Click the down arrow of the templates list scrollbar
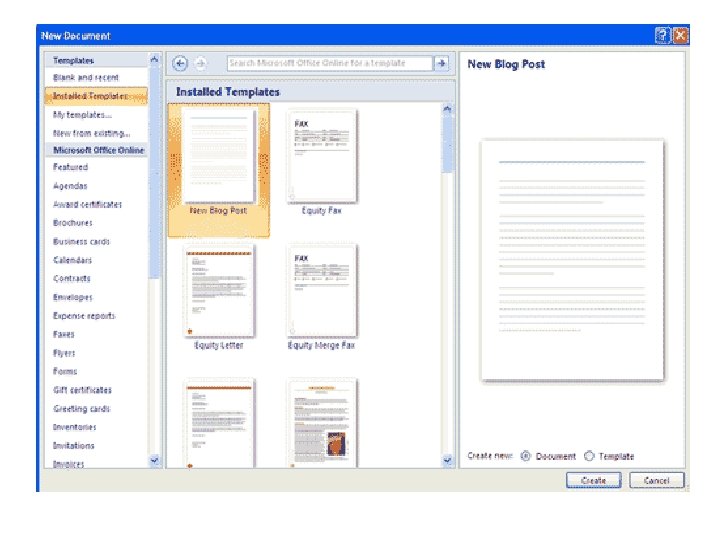Viewport: 720px width, 540px height. (x=447, y=460)
